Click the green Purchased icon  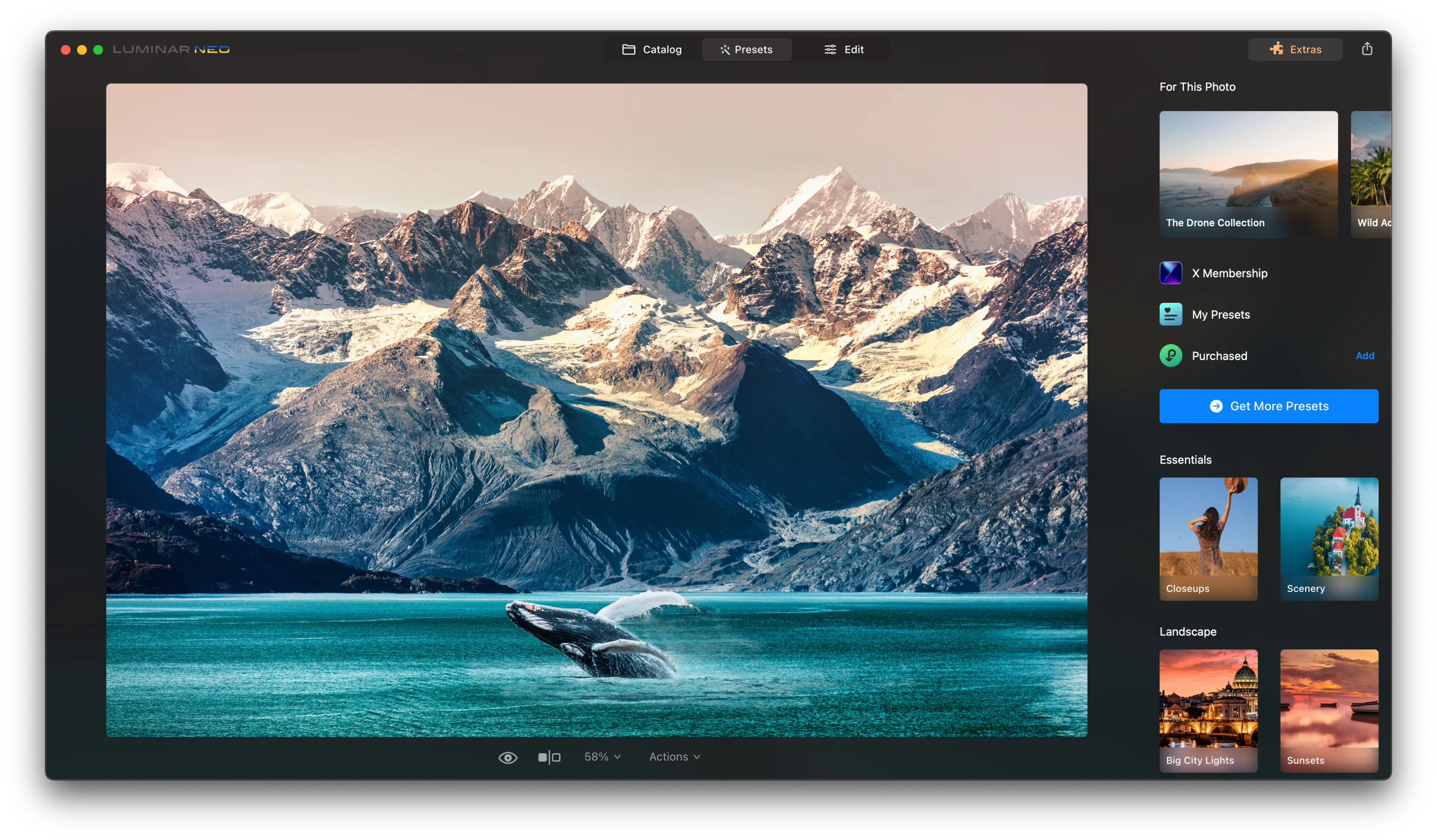click(x=1171, y=356)
